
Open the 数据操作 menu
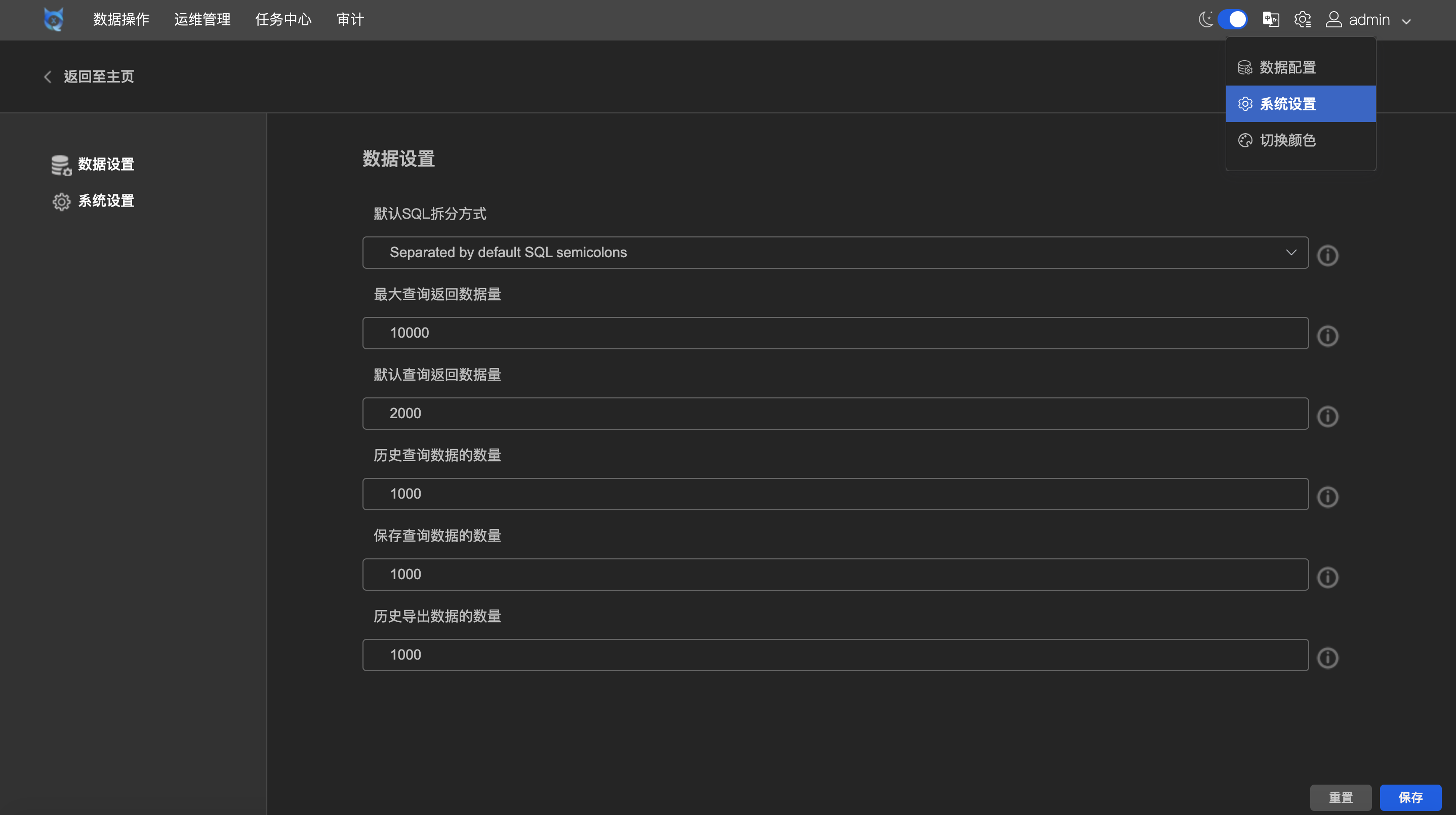(x=122, y=20)
